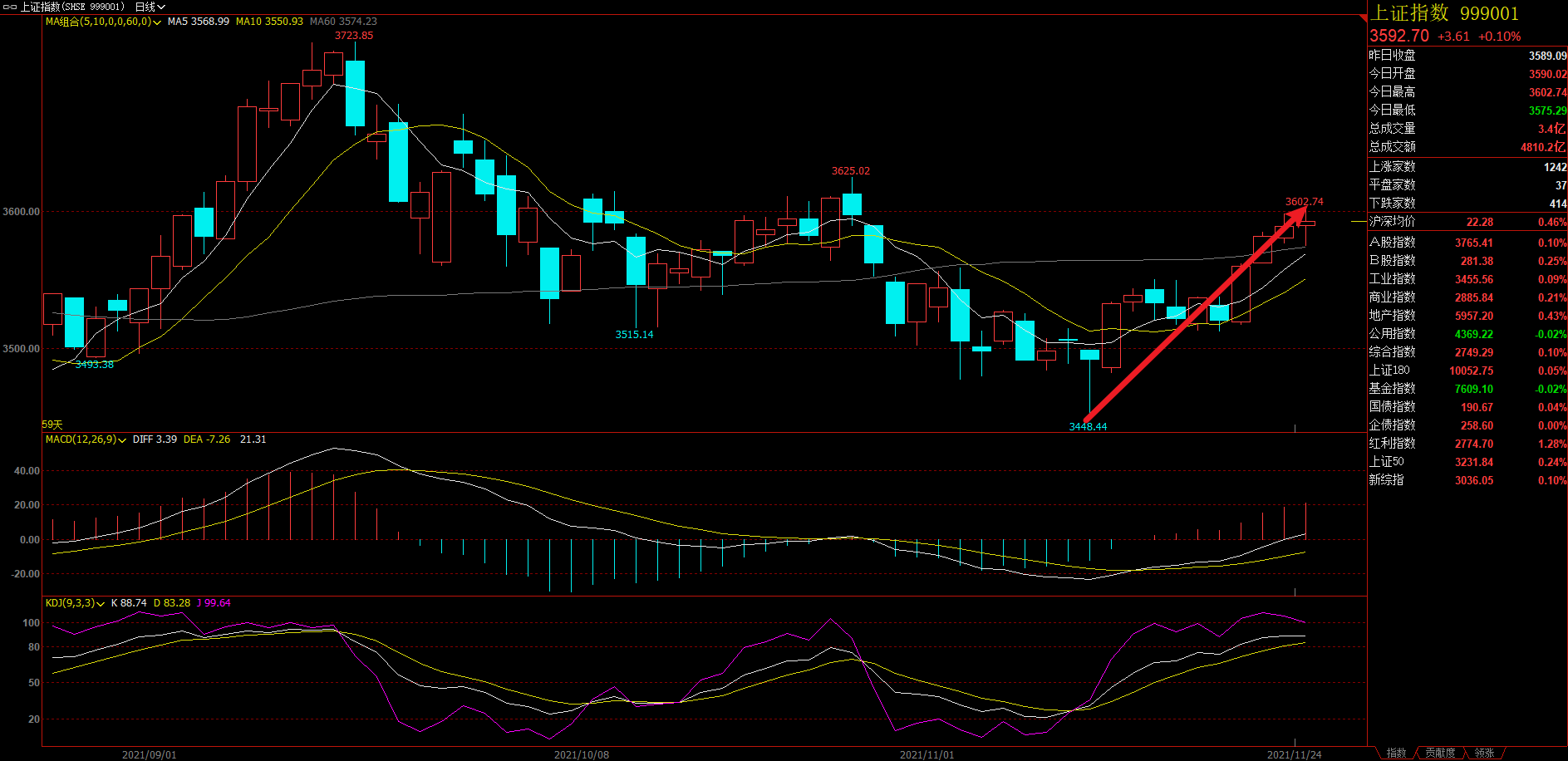
Task: Click the 3448.44 low price label
Action: pyautogui.click(x=1088, y=426)
